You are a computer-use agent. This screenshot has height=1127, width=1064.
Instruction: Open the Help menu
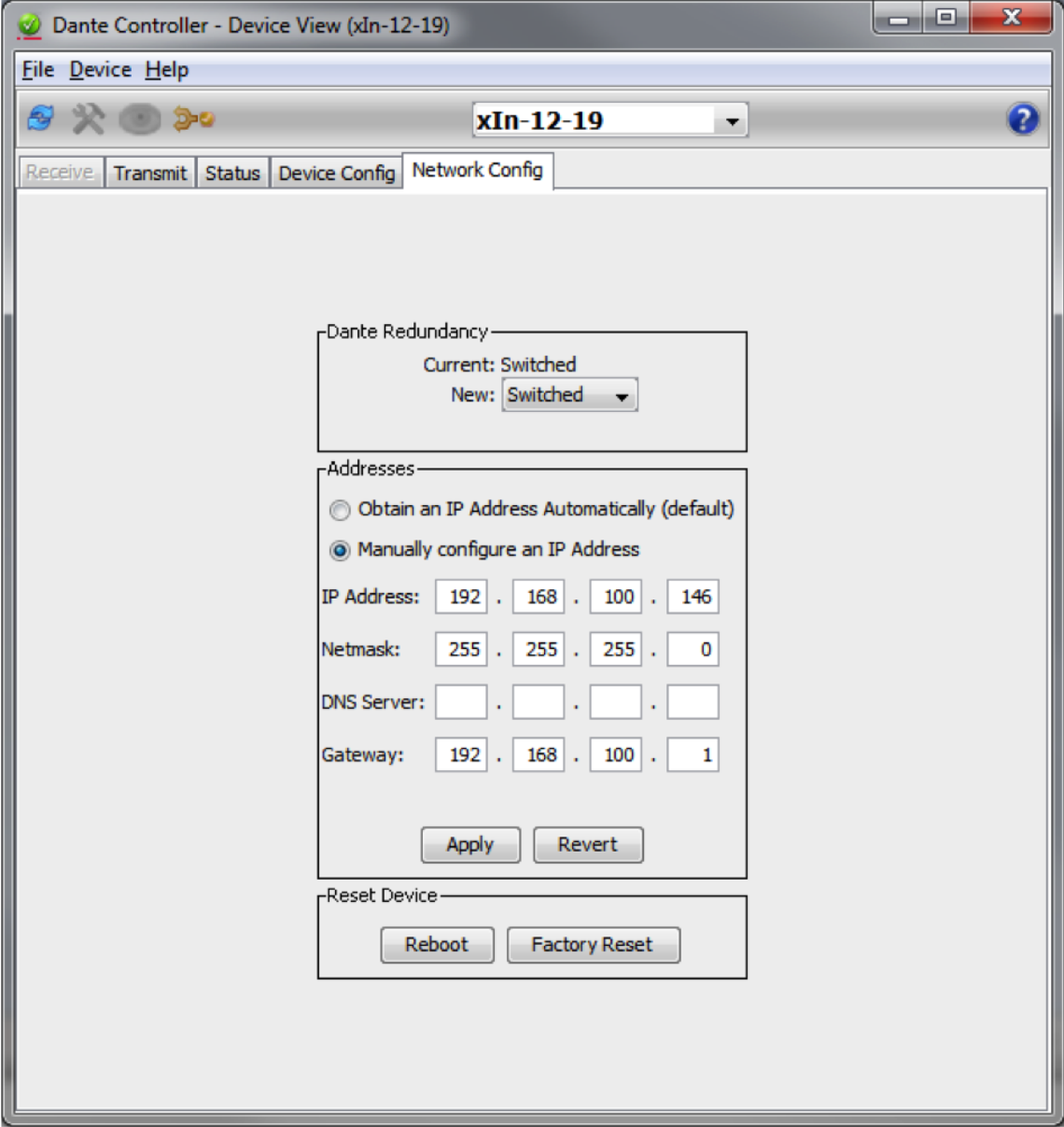pos(166,70)
